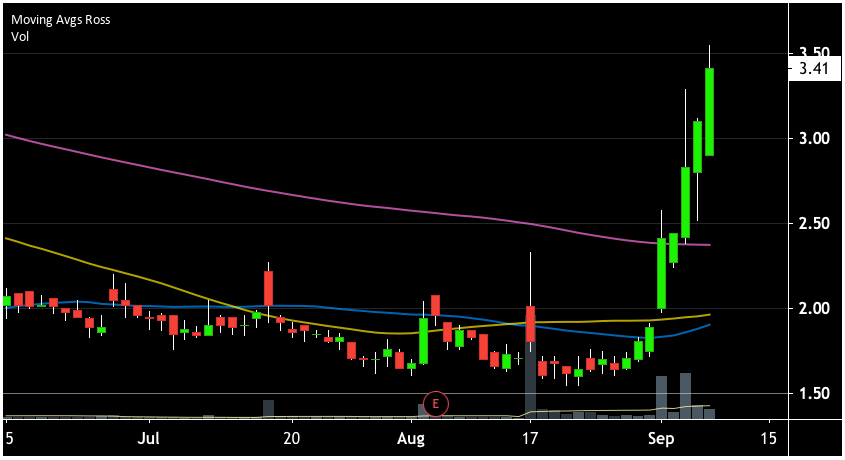Click the 20 date axis label
This screenshot has width=845, height=460.
click(x=291, y=438)
